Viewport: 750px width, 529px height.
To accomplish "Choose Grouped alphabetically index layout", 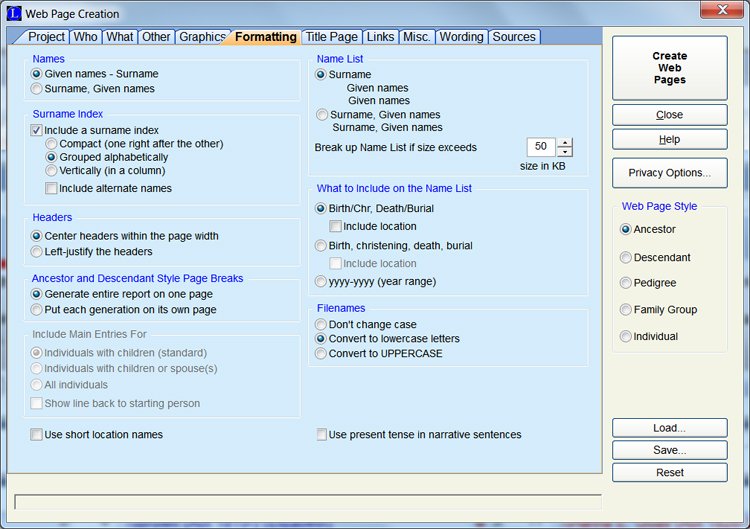I will click(107, 157).
